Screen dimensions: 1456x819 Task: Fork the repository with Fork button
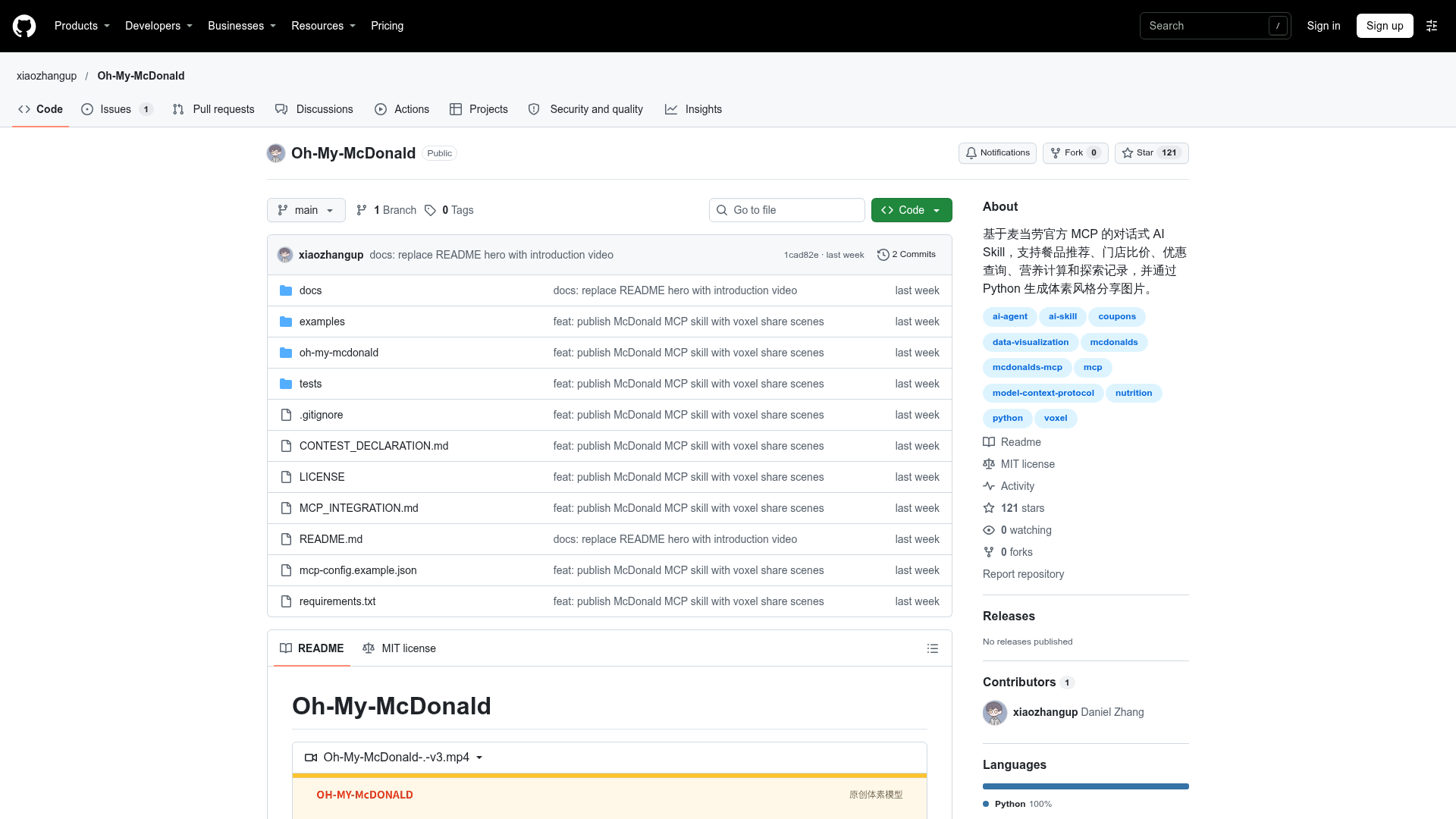click(1075, 153)
